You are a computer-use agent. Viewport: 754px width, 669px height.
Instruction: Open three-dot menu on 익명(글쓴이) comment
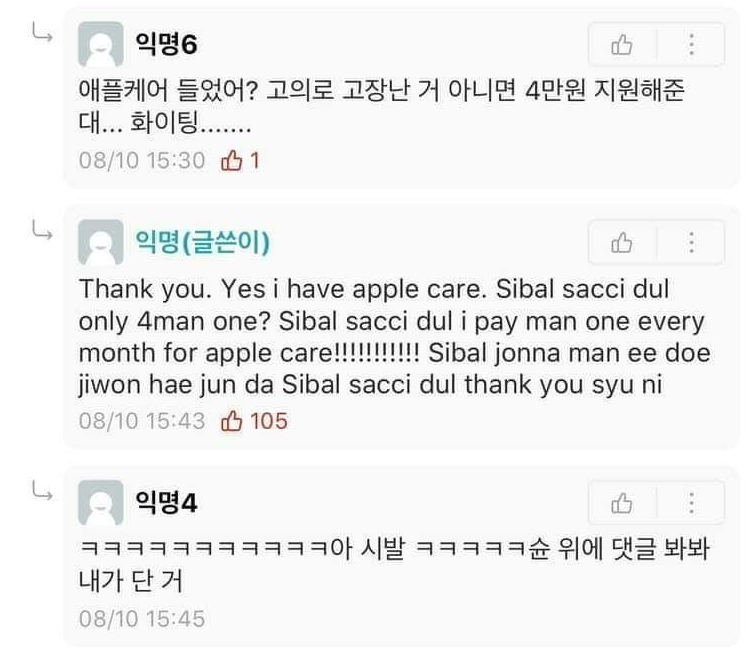point(691,242)
